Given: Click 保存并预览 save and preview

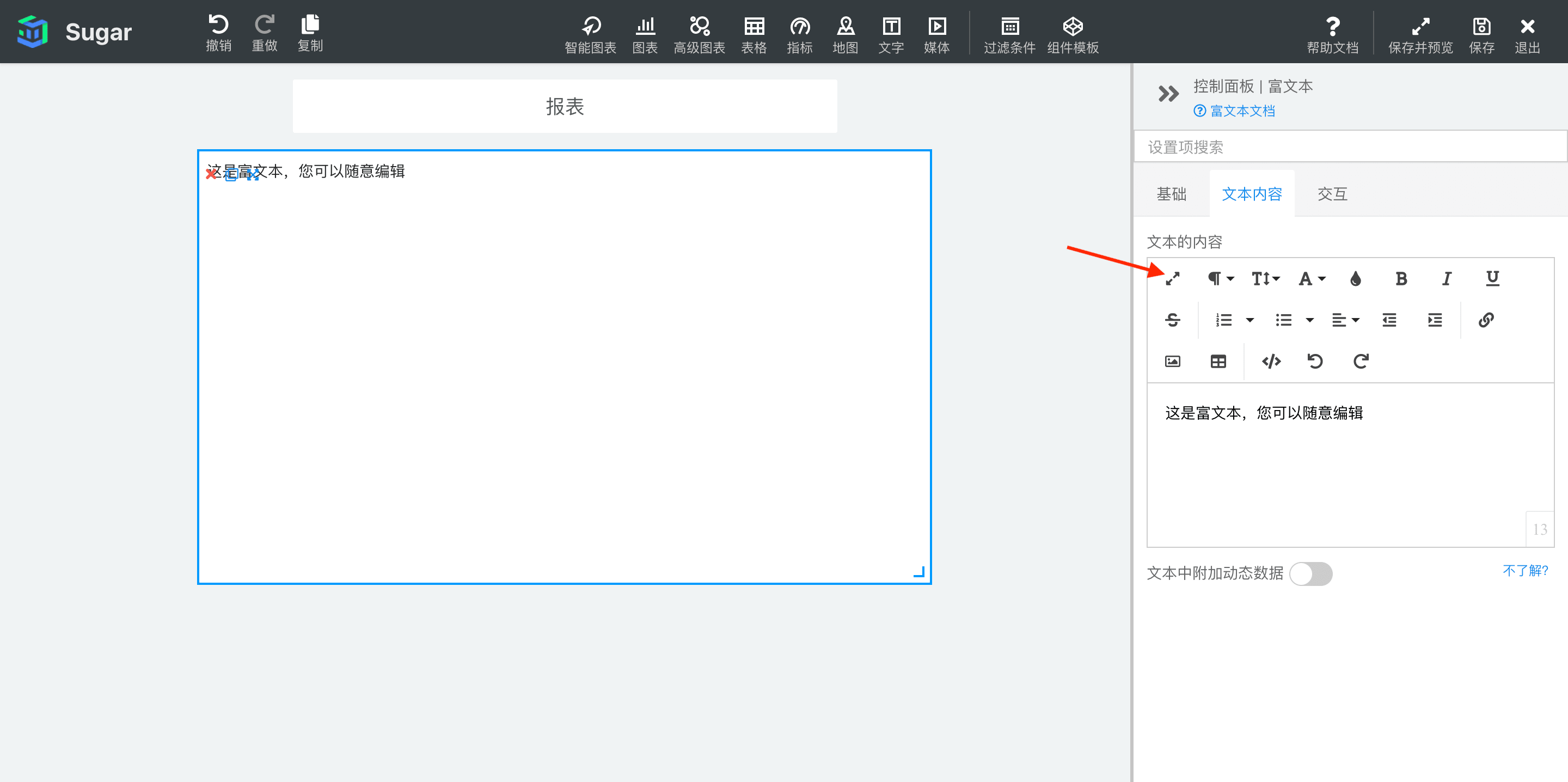Looking at the screenshot, I should click(1420, 35).
